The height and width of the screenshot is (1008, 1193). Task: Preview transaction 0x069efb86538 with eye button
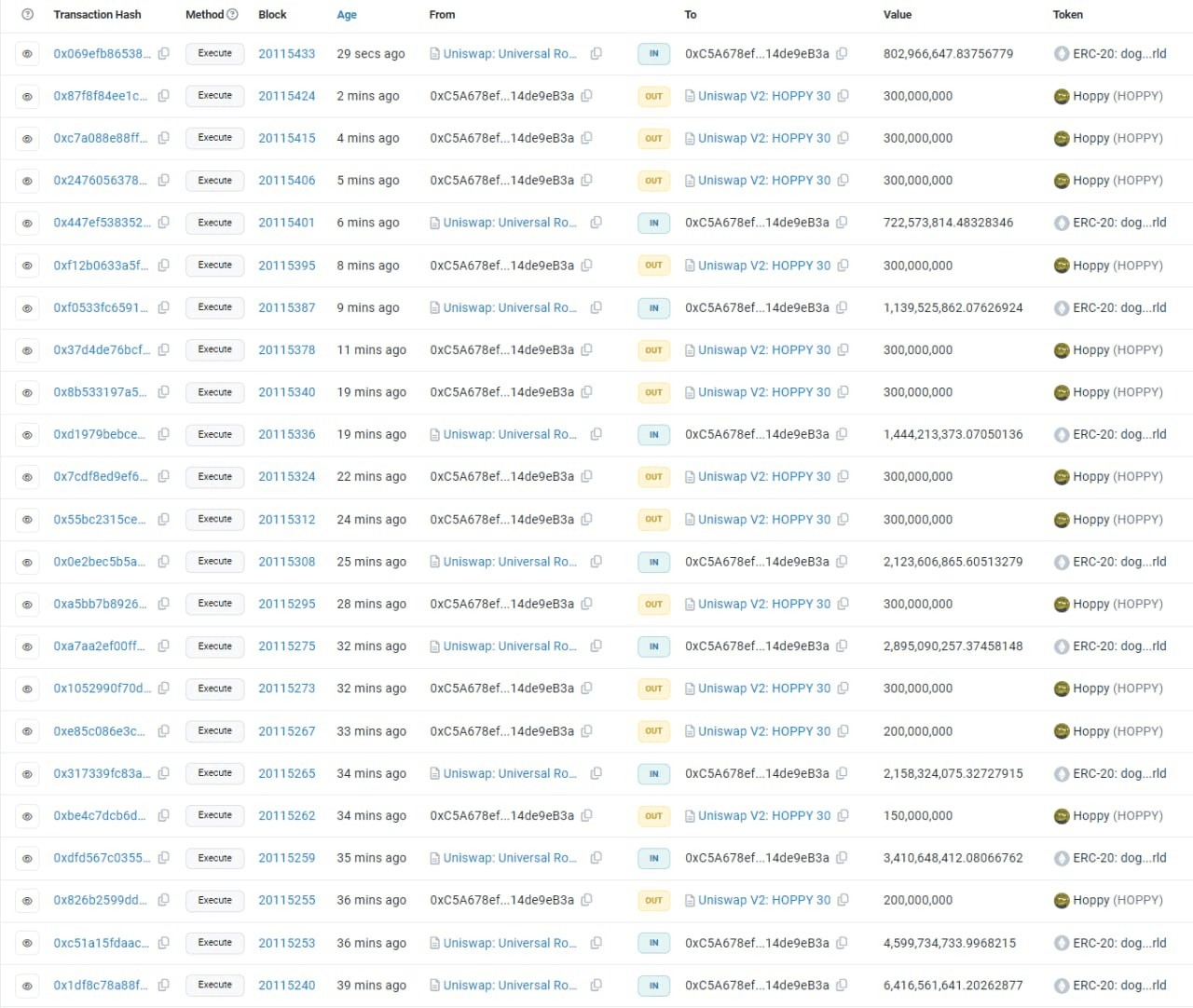coord(27,54)
